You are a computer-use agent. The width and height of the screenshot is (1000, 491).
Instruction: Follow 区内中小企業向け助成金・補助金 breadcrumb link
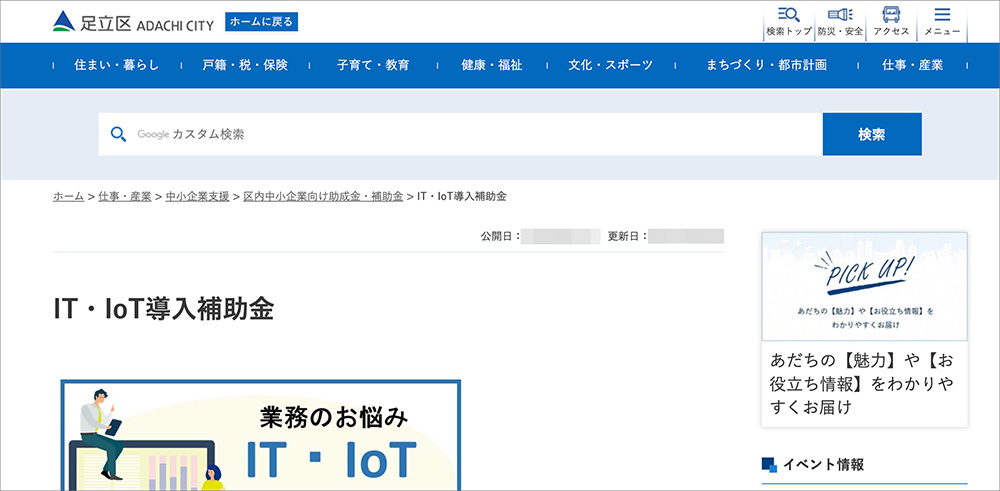click(x=323, y=196)
